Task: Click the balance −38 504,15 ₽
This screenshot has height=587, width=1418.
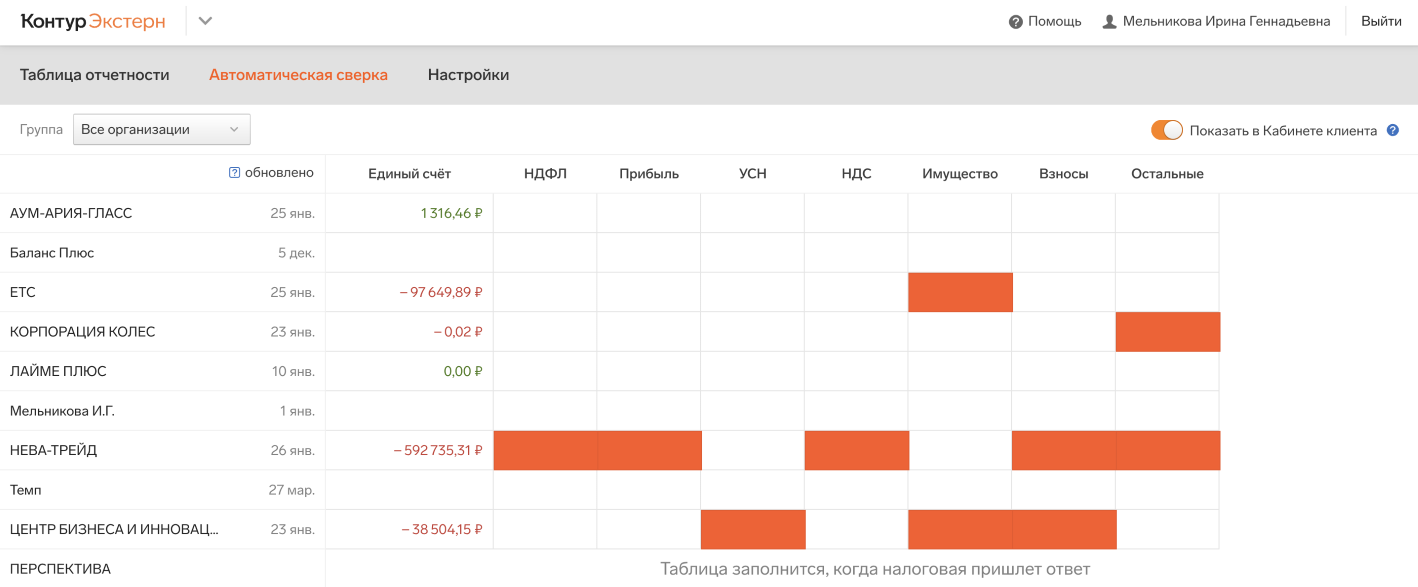Action: pos(442,530)
